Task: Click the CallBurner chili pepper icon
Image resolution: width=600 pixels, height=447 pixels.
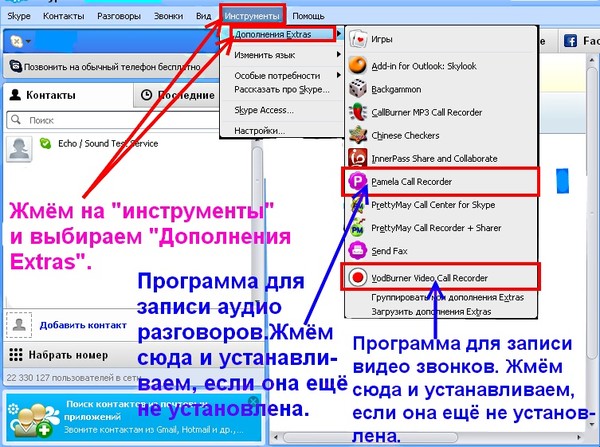Action: pos(358,112)
